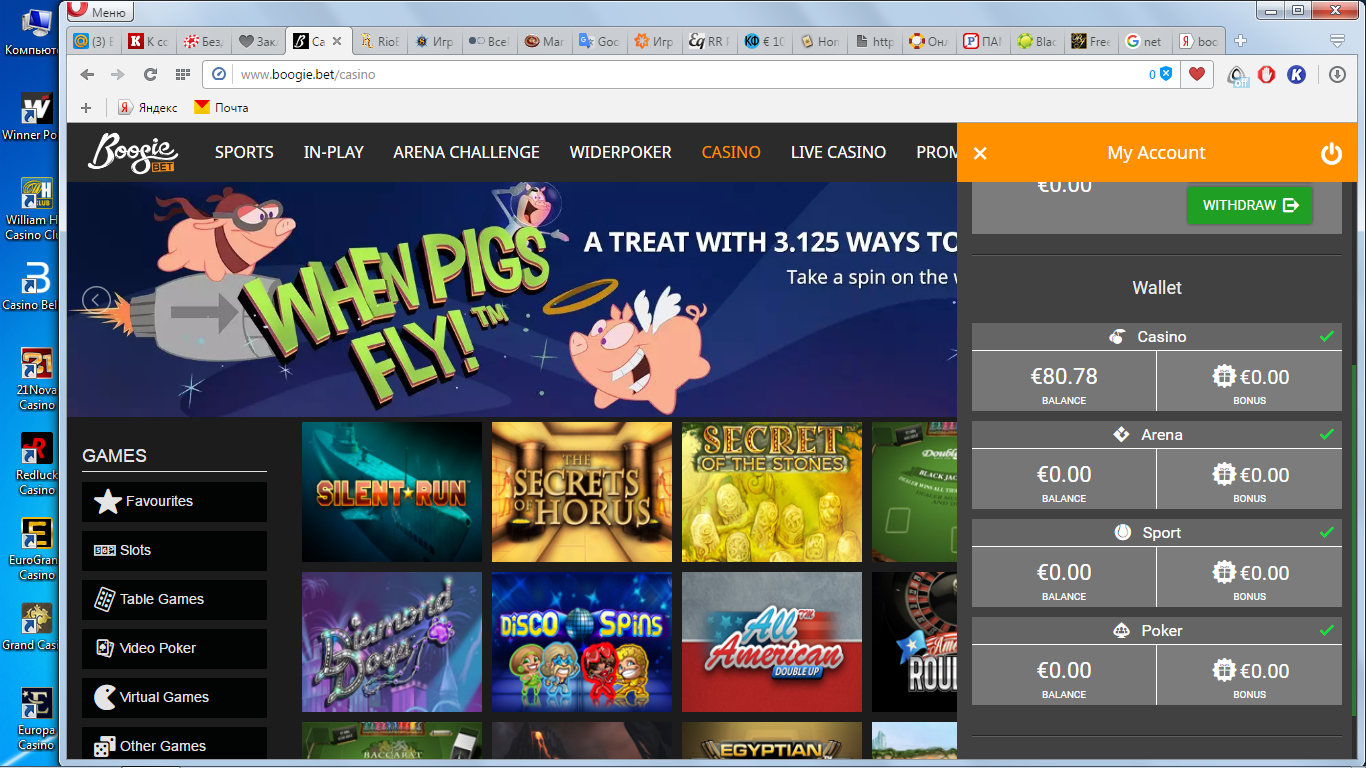Toggle the Arena wallet green checkmark
The width and height of the screenshot is (1366, 768).
point(1327,434)
